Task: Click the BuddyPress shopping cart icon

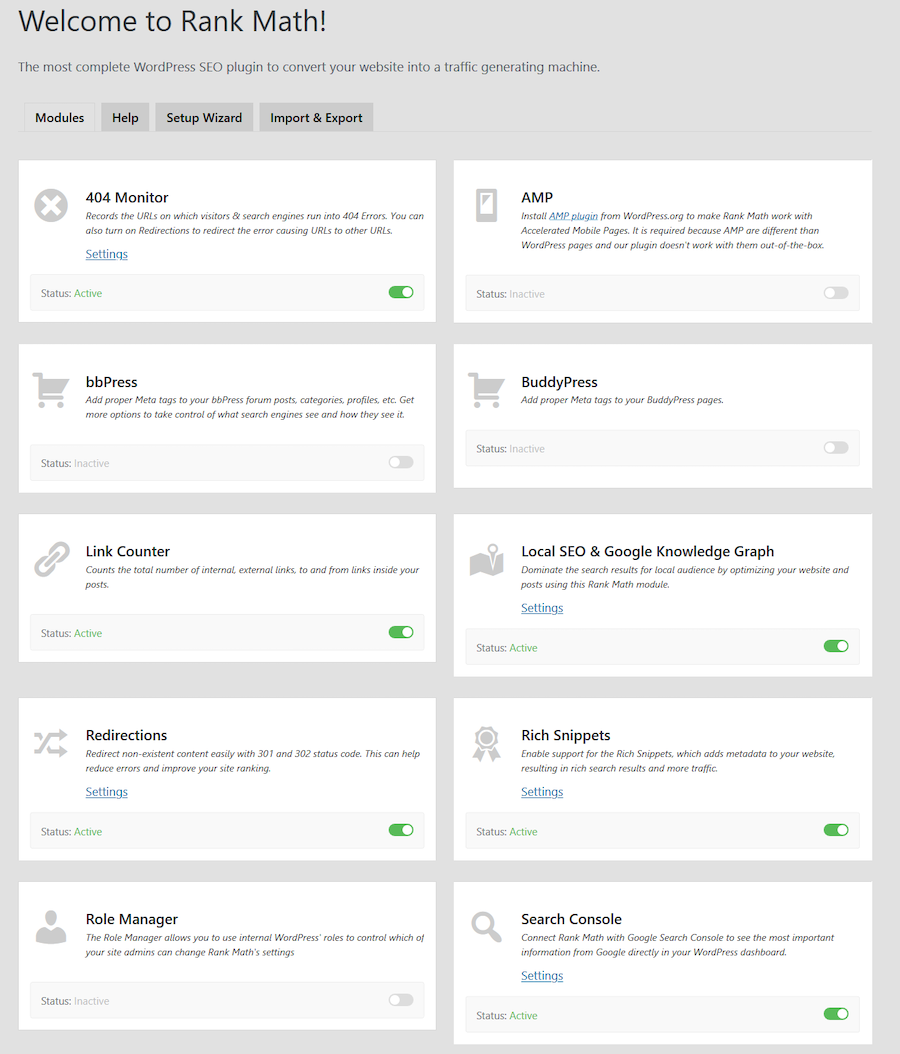Action: pyautogui.click(x=486, y=390)
